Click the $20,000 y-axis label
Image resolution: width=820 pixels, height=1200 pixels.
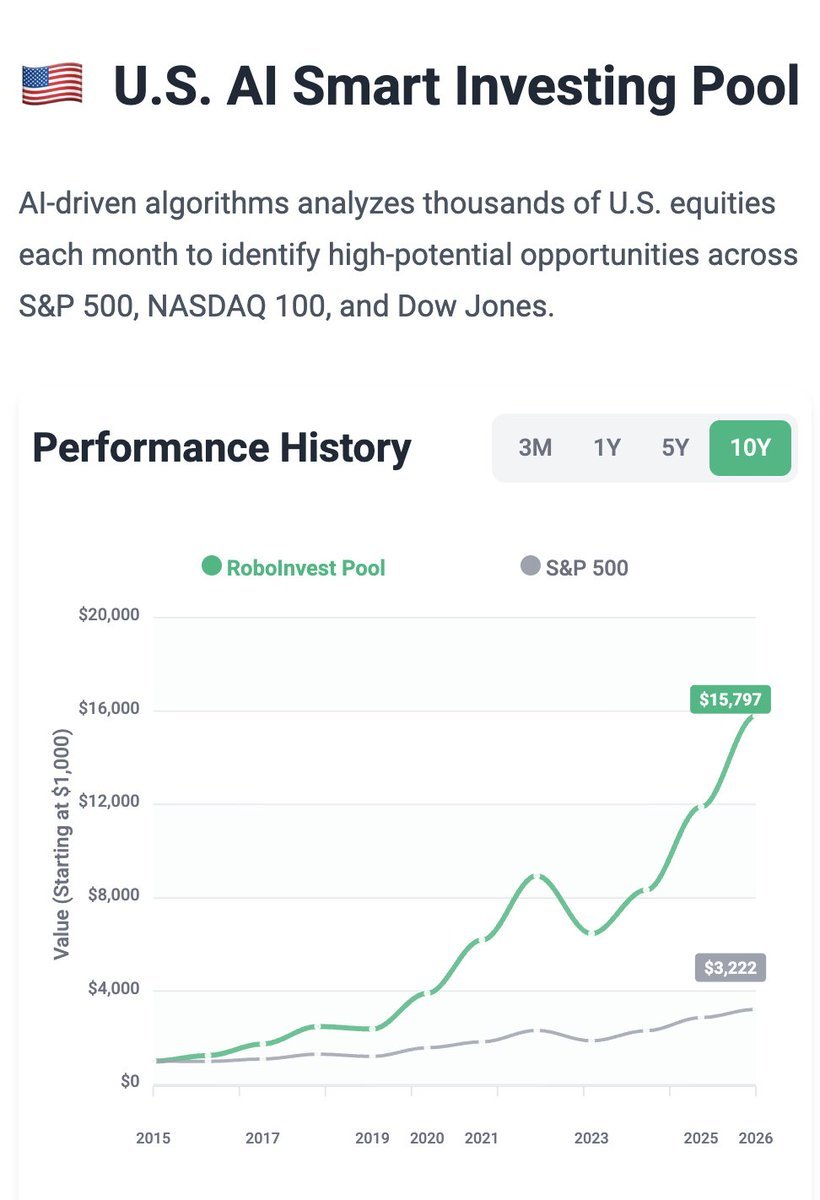click(109, 615)
